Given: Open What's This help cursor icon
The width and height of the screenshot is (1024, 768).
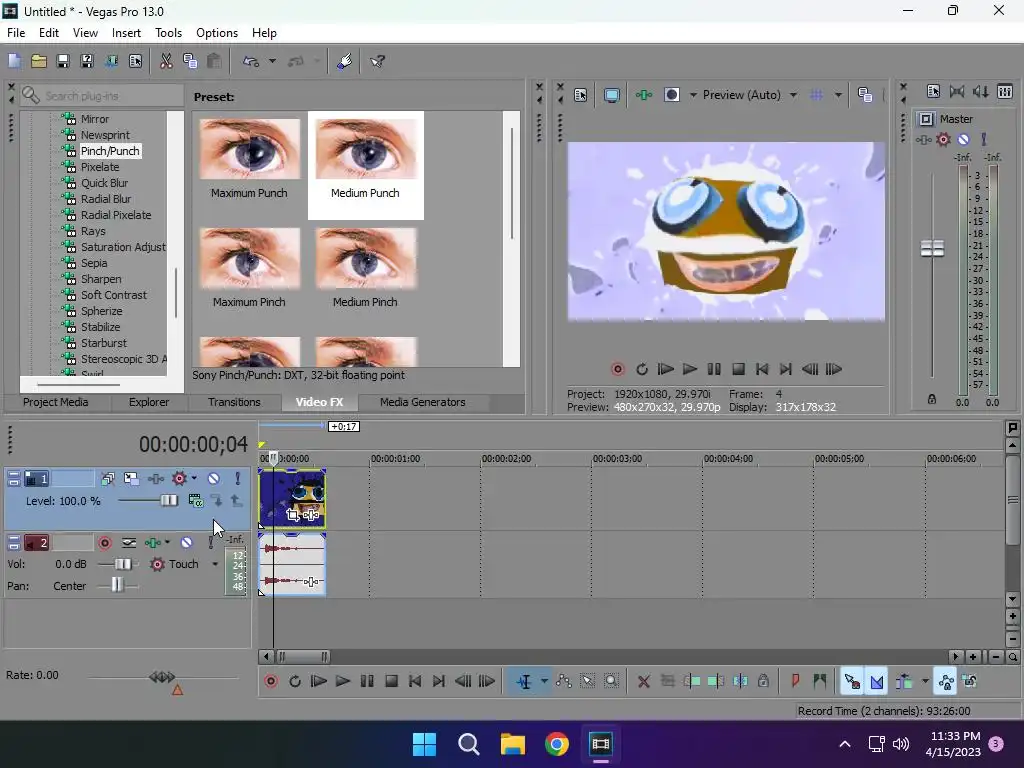Looking at the screenshot, I should click(377, 61).
